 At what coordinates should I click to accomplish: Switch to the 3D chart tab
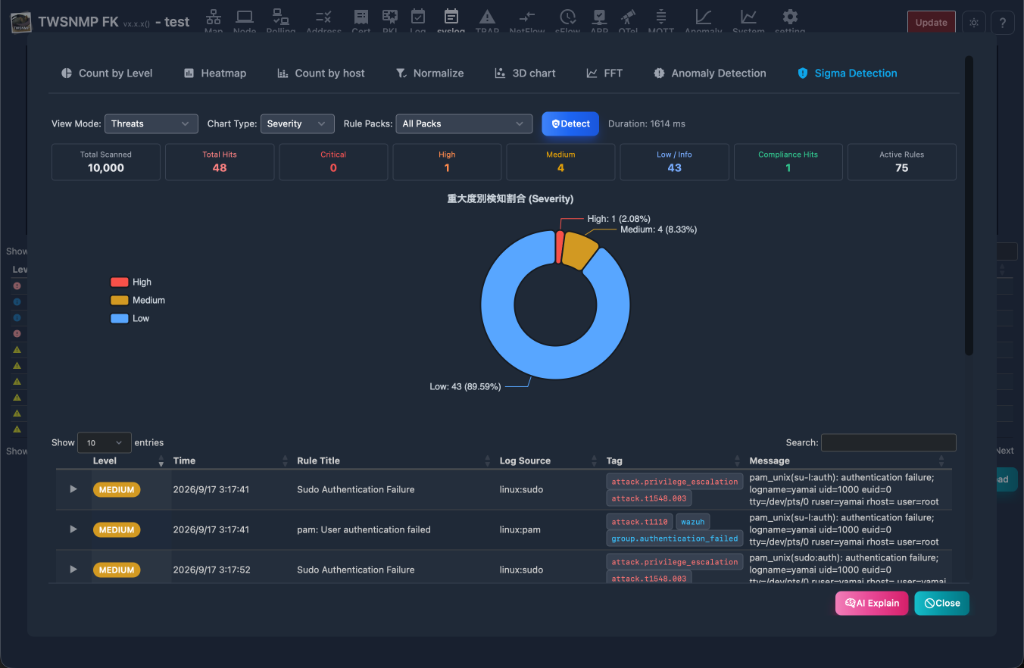[525, 73]
